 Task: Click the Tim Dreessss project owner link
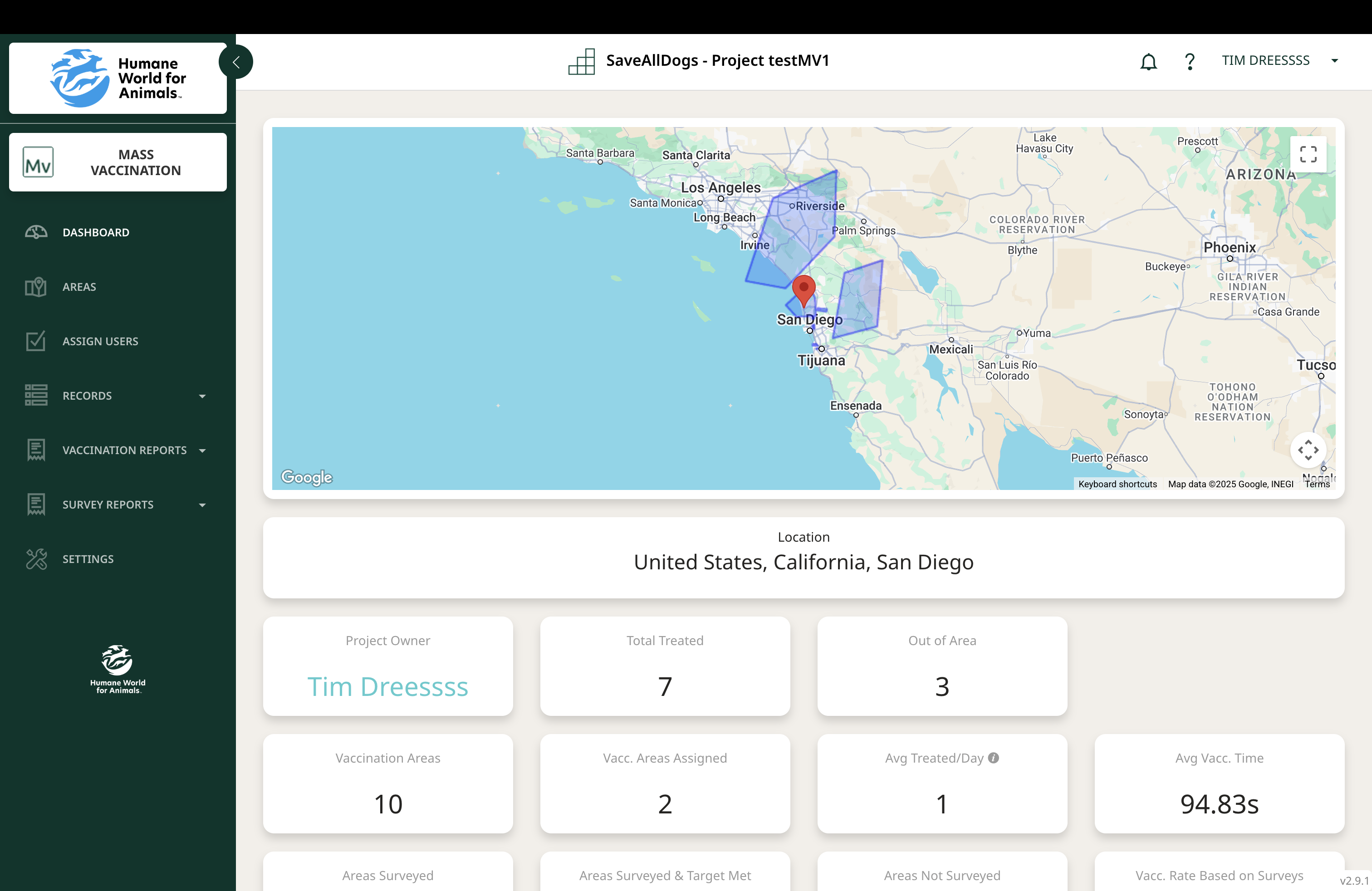tap(387, 686)
